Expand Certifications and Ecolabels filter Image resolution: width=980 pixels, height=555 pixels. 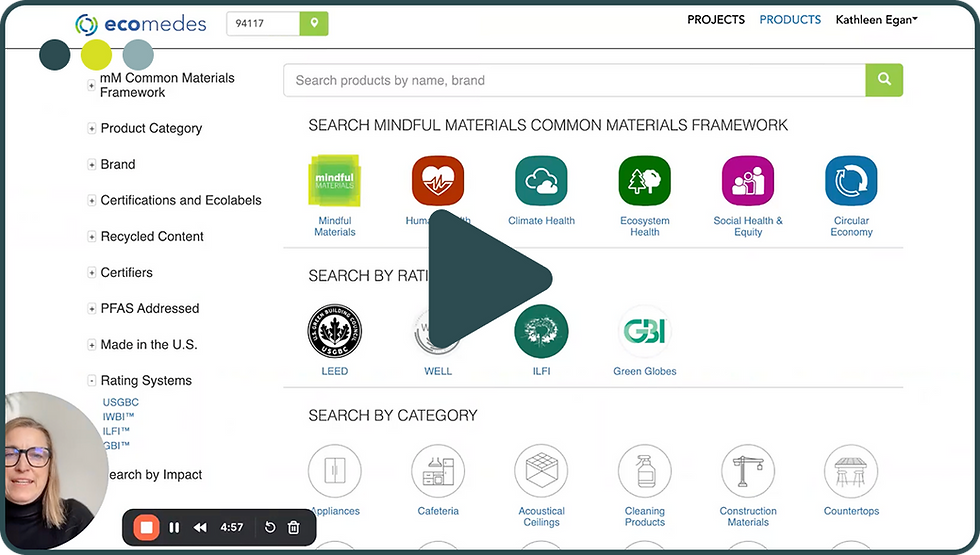click(91, 201)
